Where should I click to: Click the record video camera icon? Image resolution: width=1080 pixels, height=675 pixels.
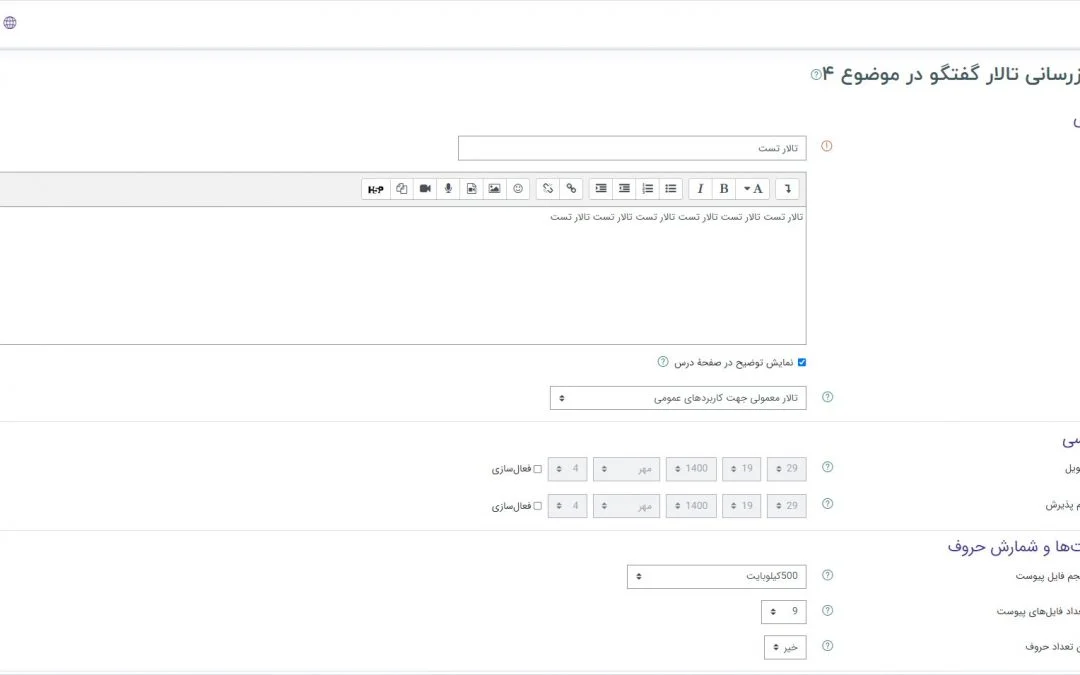click(x=425, y=188)
